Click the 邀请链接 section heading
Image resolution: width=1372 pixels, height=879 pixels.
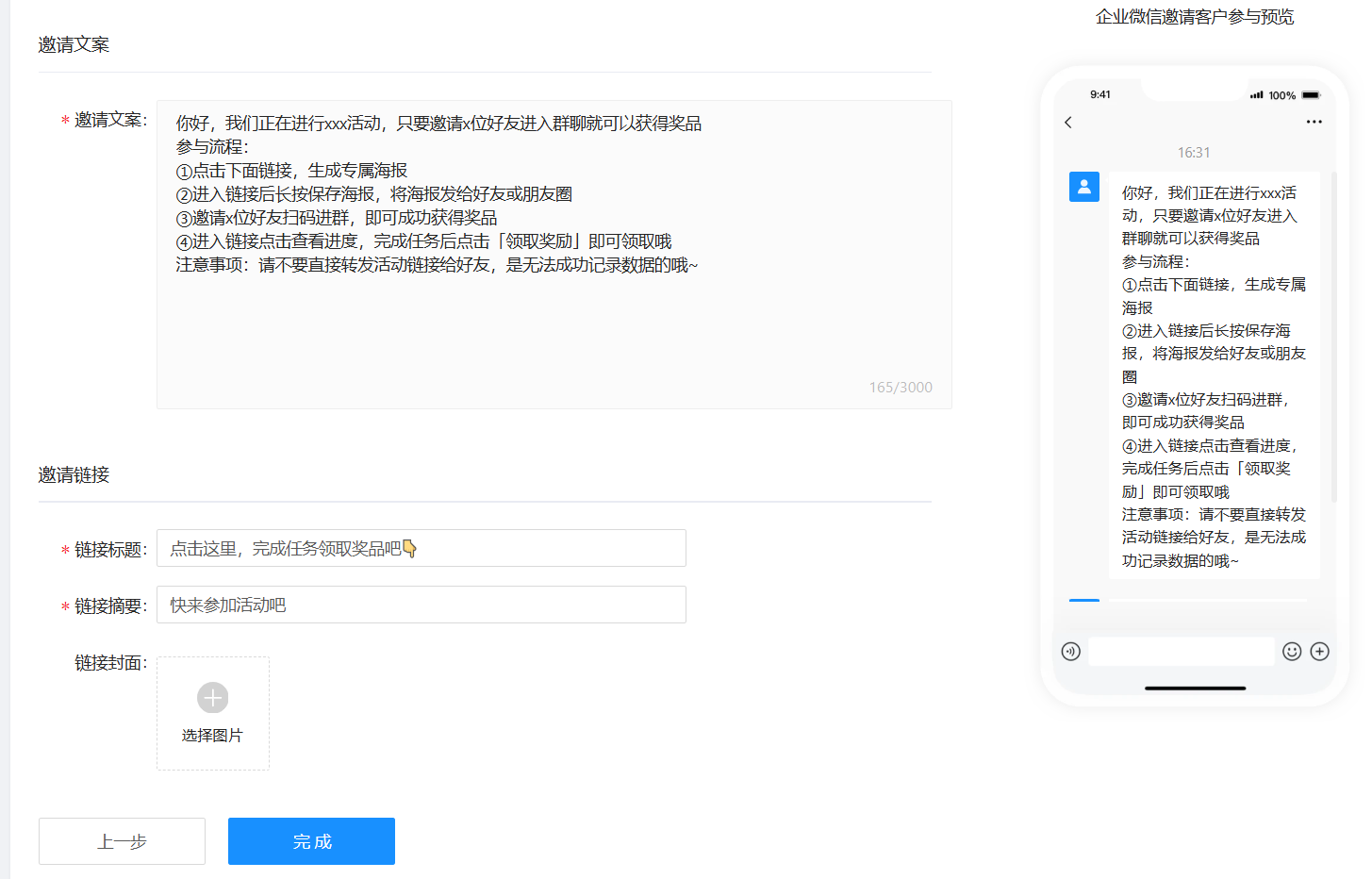(74, 474)
